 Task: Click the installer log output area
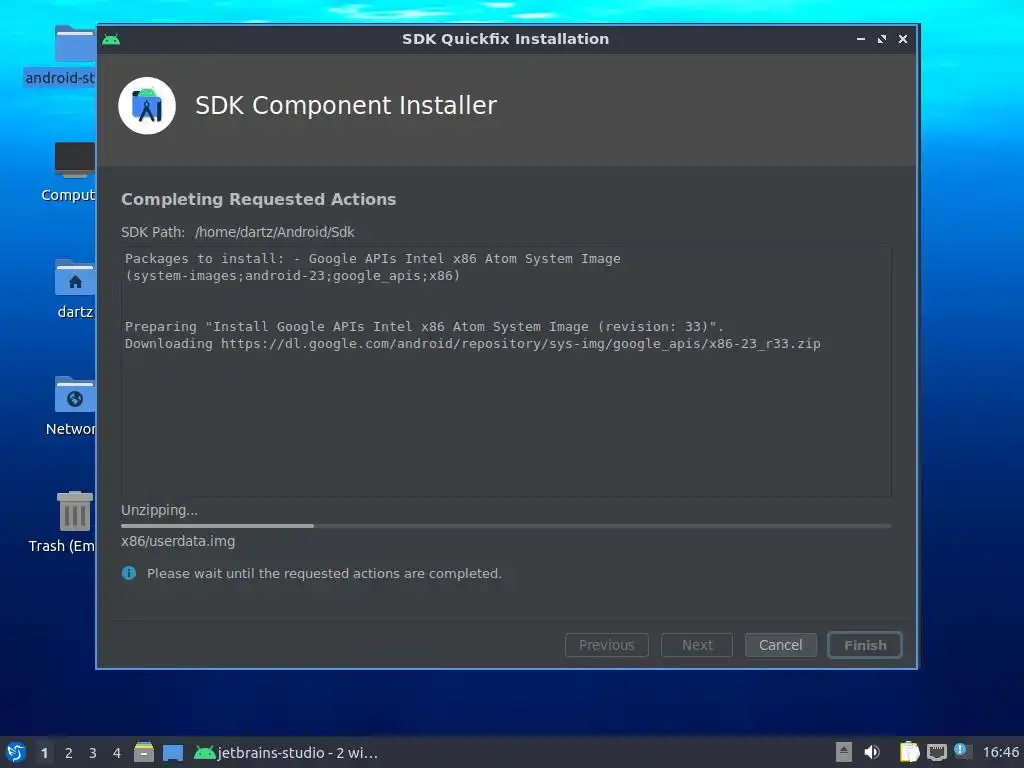coord(506,372)
